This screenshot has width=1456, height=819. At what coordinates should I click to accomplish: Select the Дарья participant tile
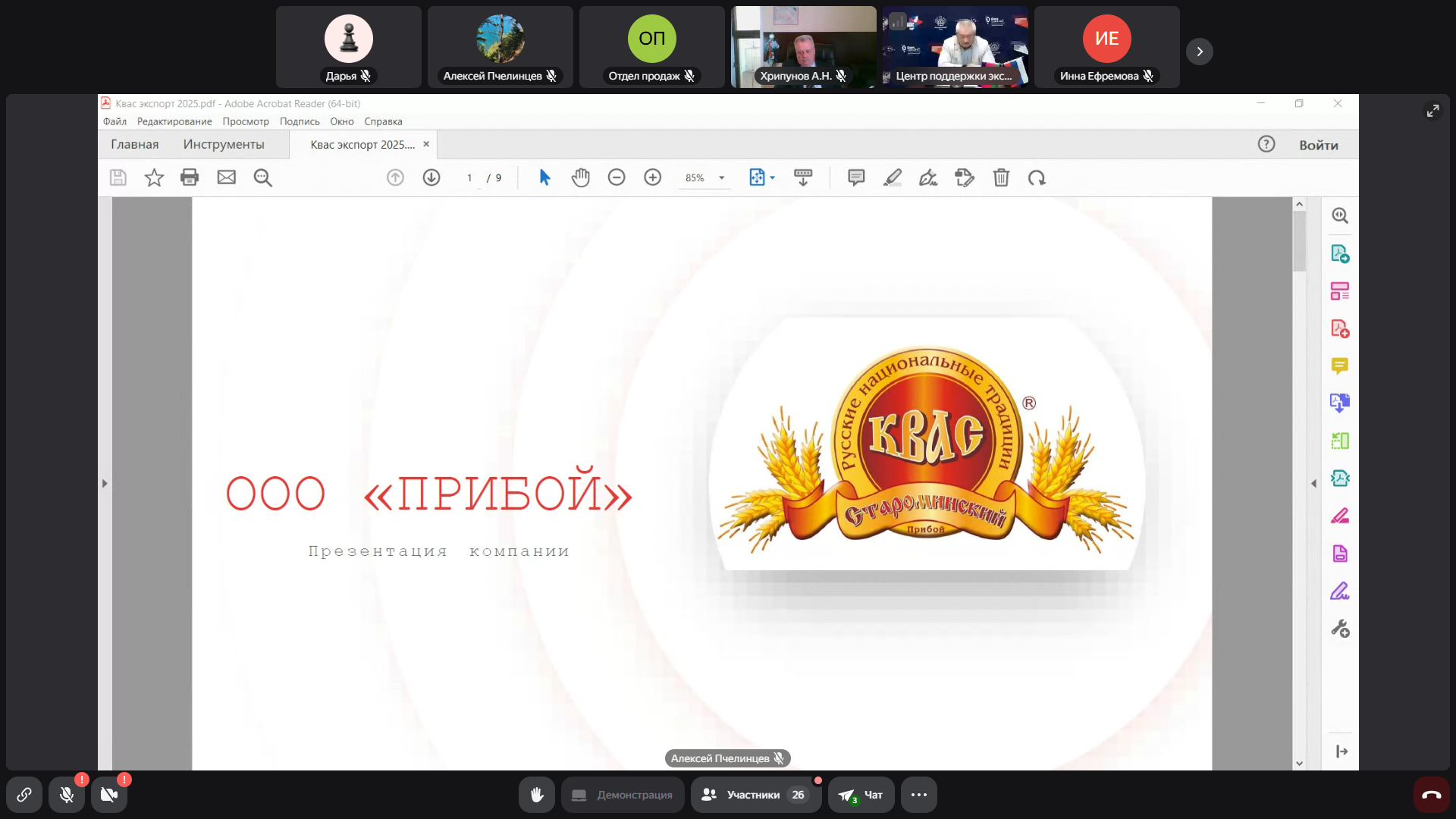(349, 47)
